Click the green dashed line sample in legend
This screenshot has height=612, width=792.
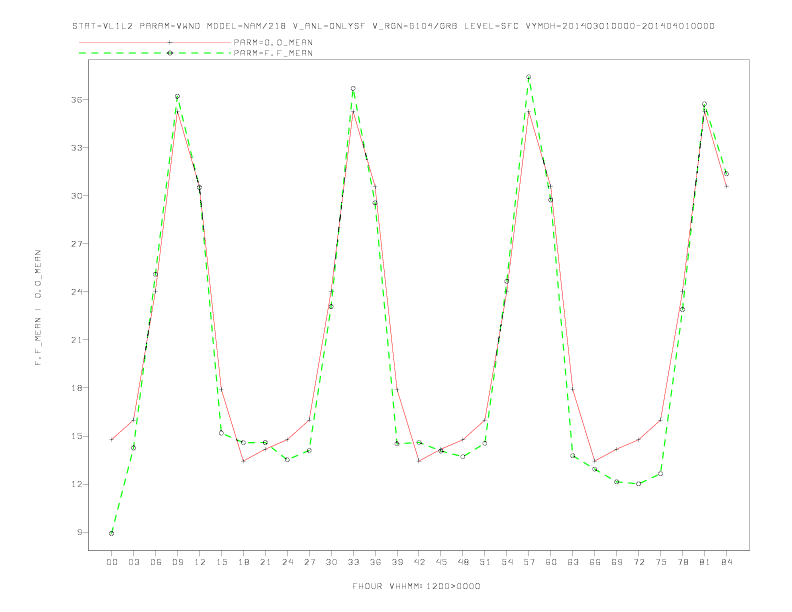tap(155, 53)
